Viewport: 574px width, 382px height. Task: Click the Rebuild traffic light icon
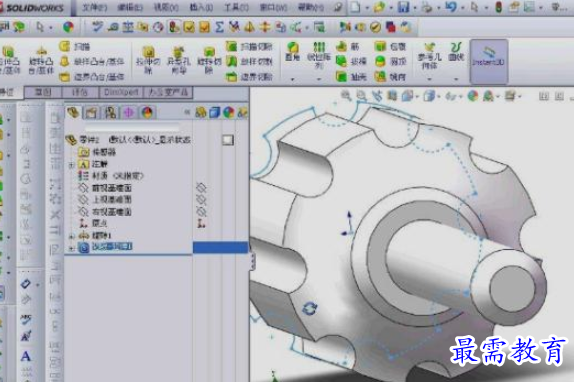coord(499,7)
